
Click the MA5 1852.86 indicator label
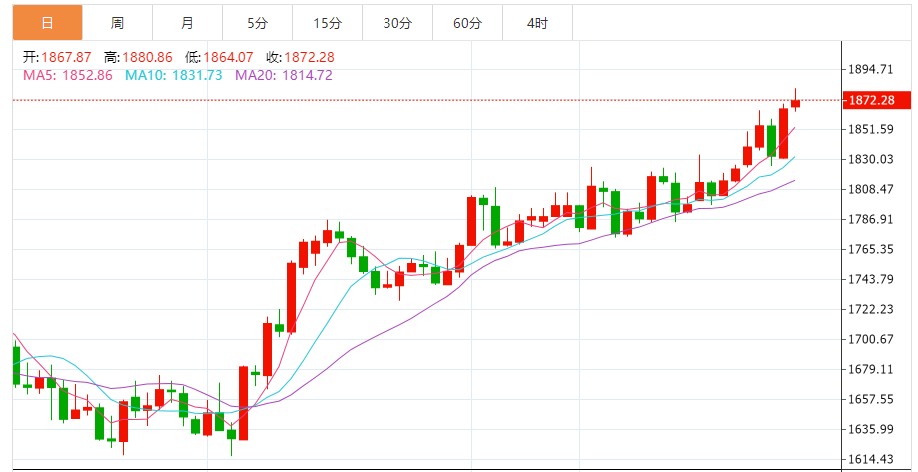pos(67,75)
